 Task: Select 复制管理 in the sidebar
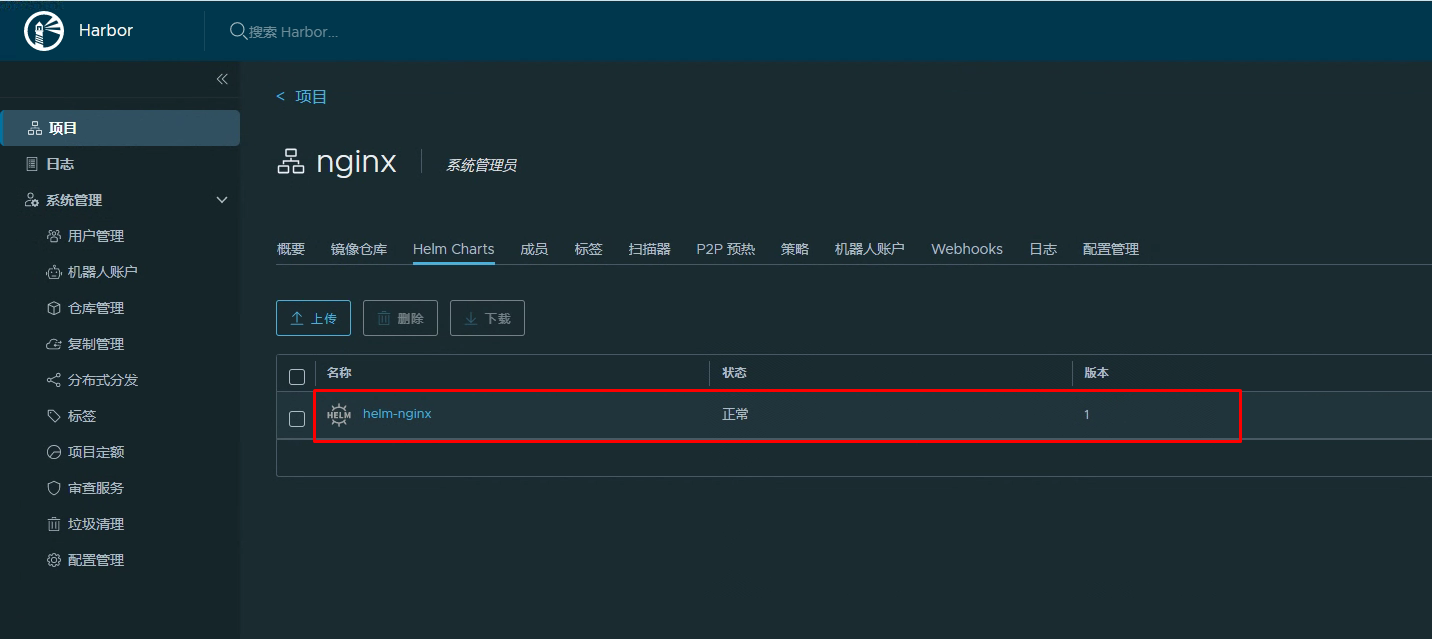point(96,344)
